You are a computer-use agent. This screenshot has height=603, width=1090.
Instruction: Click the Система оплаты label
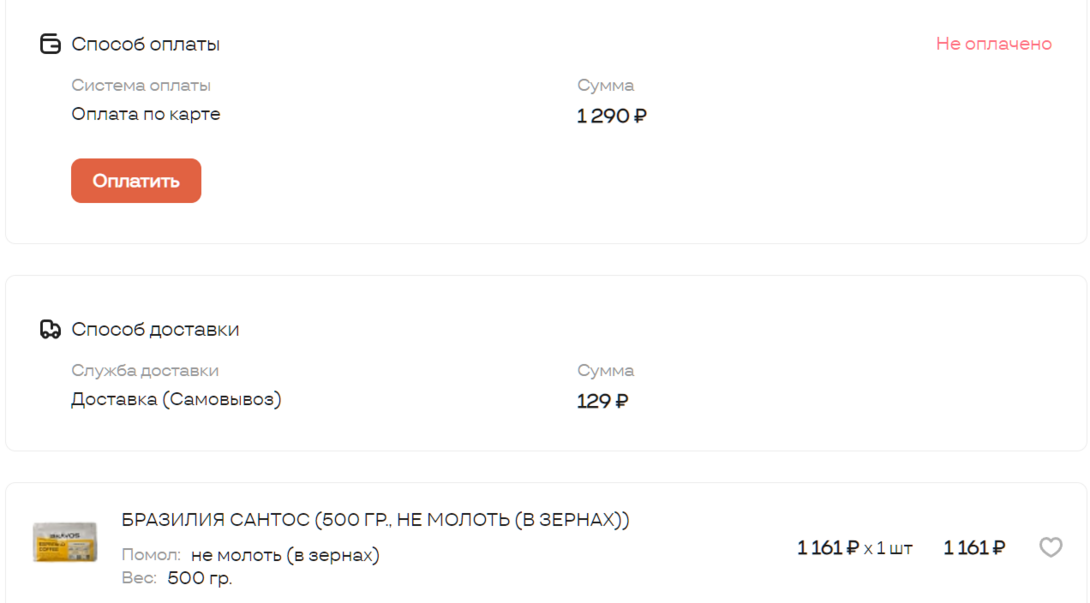pyautogui.click(x=141, y=86)
